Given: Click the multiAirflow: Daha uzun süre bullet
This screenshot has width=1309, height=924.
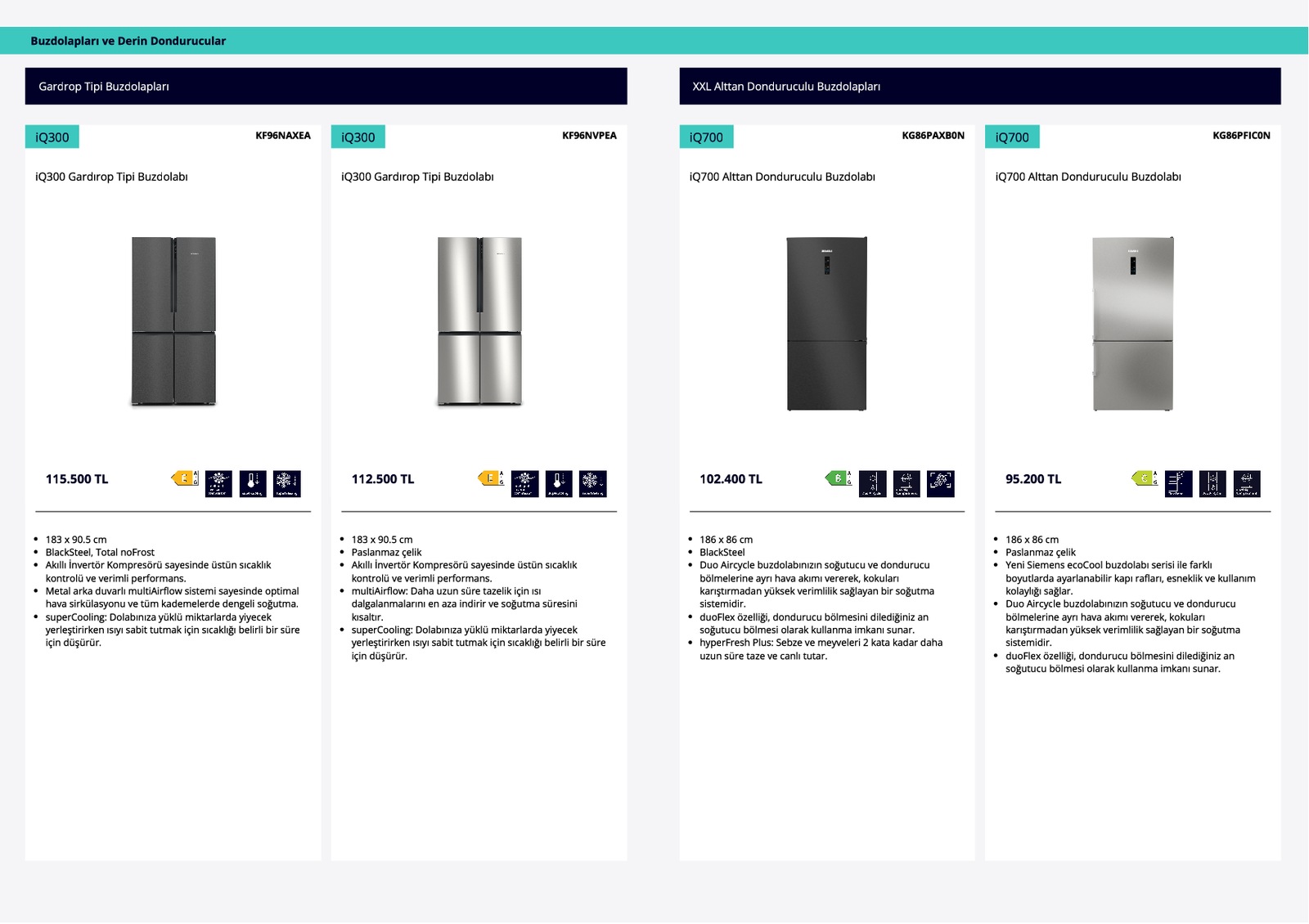Looking at the screenshot, I should [x=465, y=603].
